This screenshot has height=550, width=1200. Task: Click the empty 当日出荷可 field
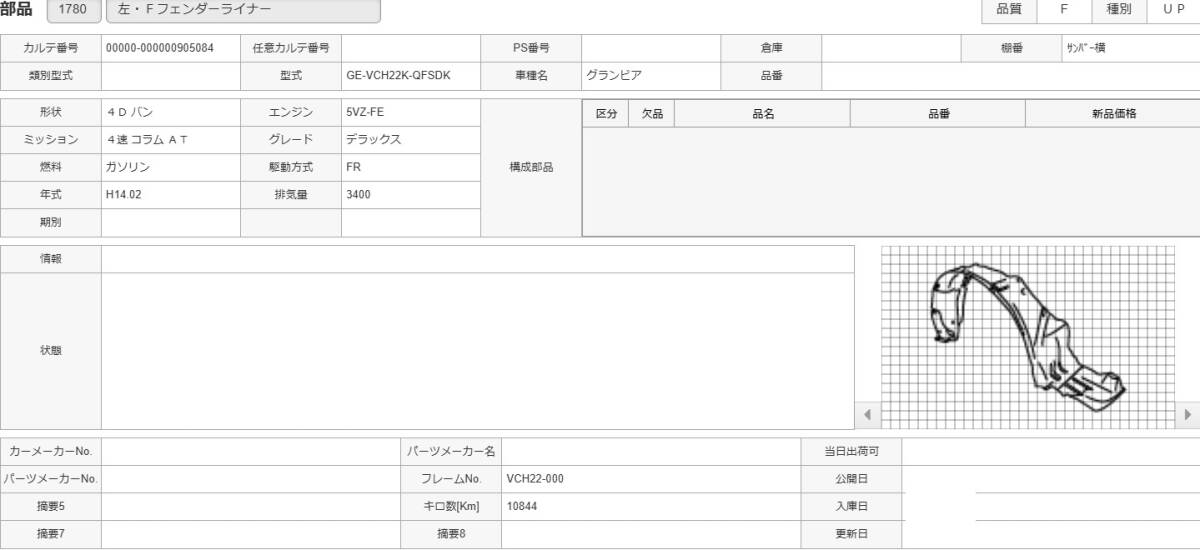1051,452
